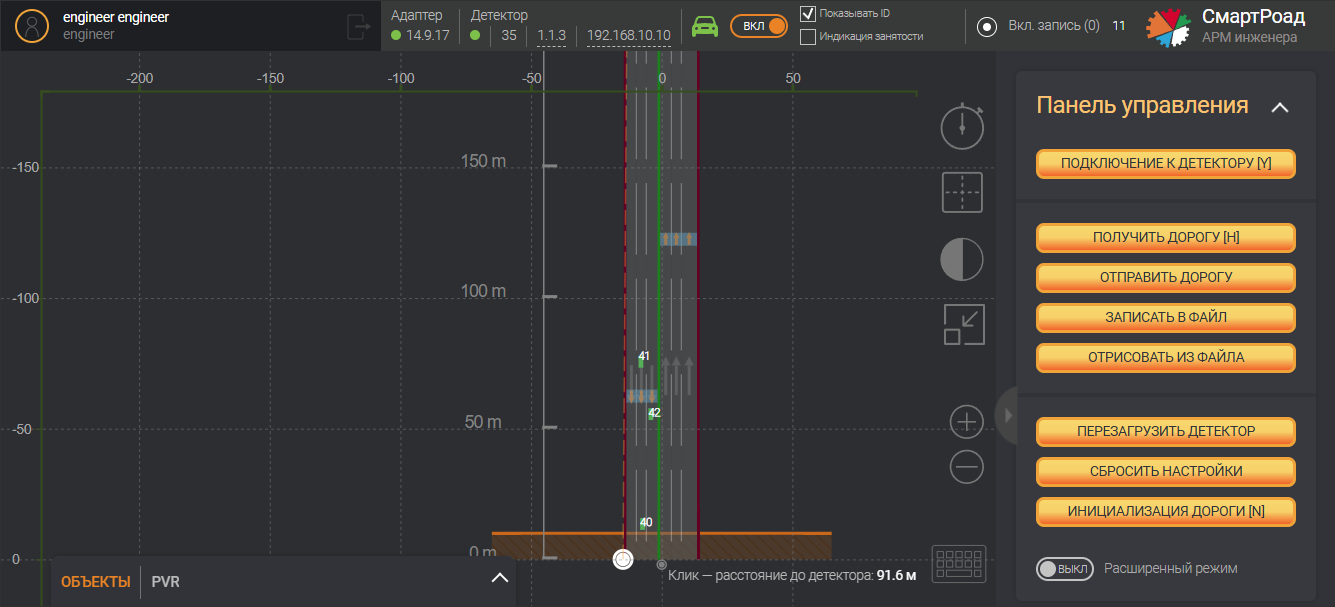Click the 50 m distance label

tap(483, 422)
